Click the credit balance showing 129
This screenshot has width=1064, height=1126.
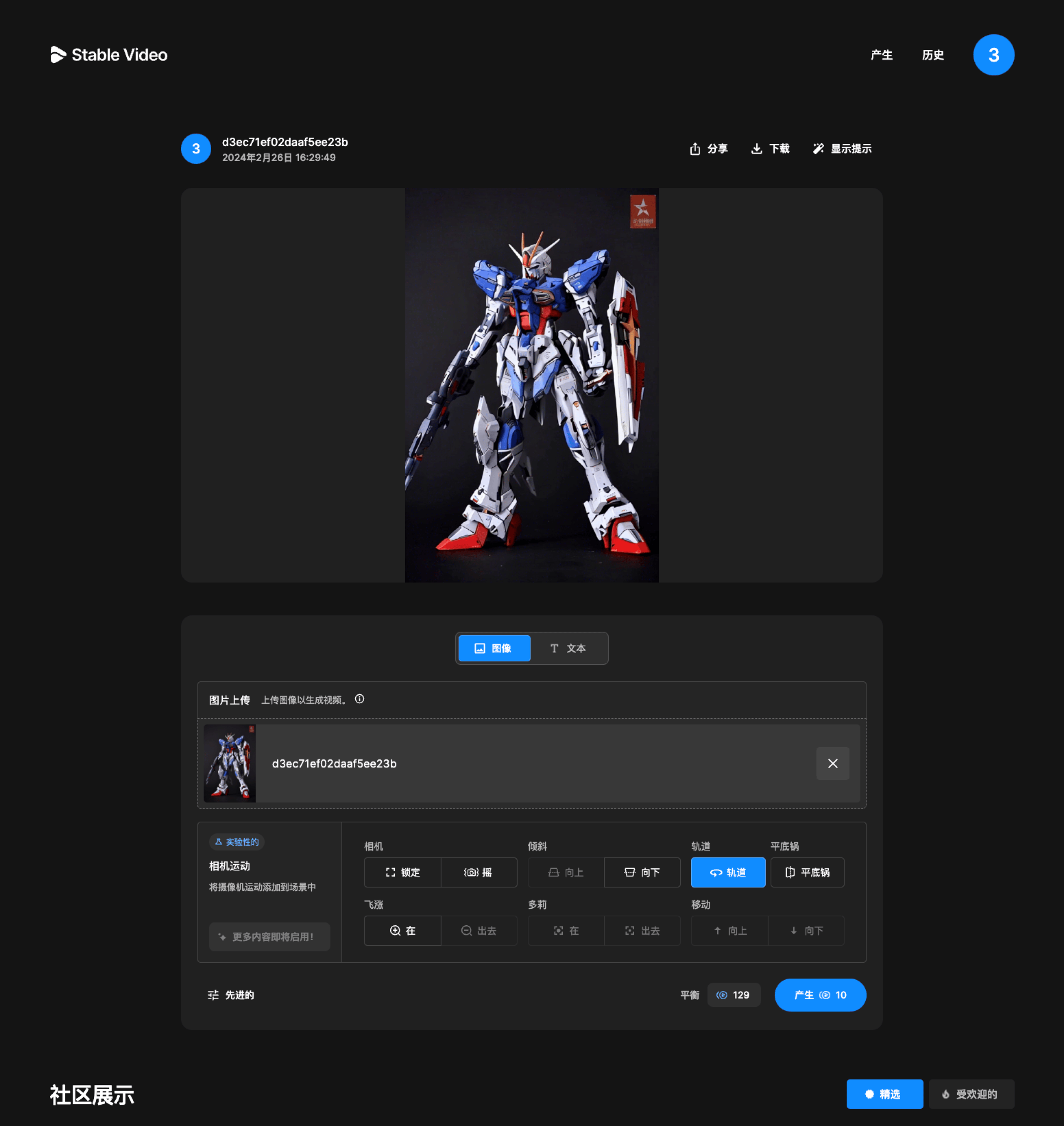[733, 995]
